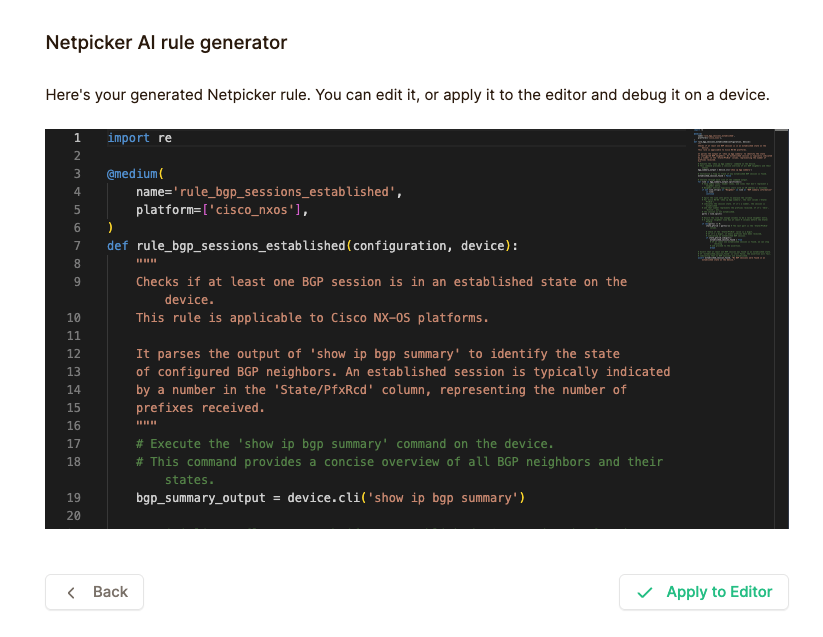Click the 'def' keyword on line 7
This screenshot has width=823, height=637.
(x=118, y=246)
